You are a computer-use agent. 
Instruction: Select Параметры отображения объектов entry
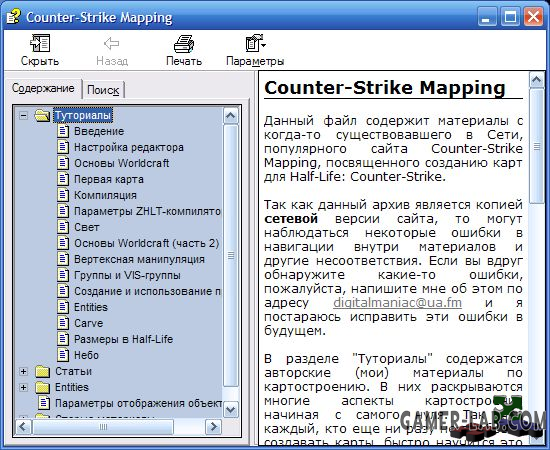point(138,403)
